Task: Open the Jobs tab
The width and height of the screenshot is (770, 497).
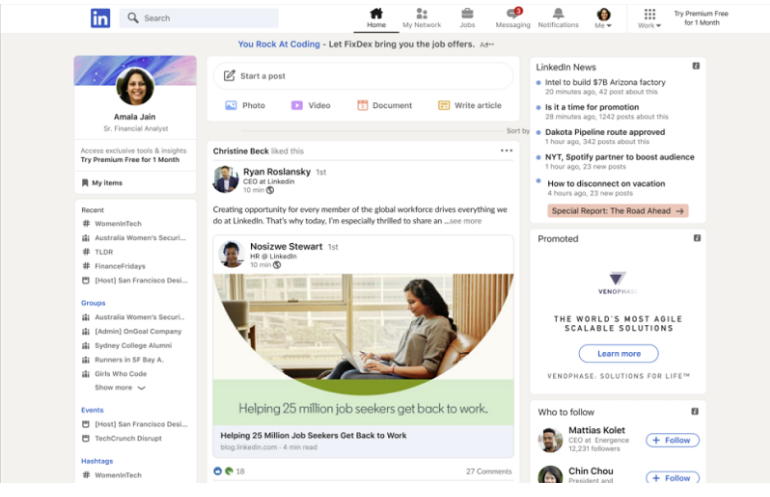Action: 467,19
